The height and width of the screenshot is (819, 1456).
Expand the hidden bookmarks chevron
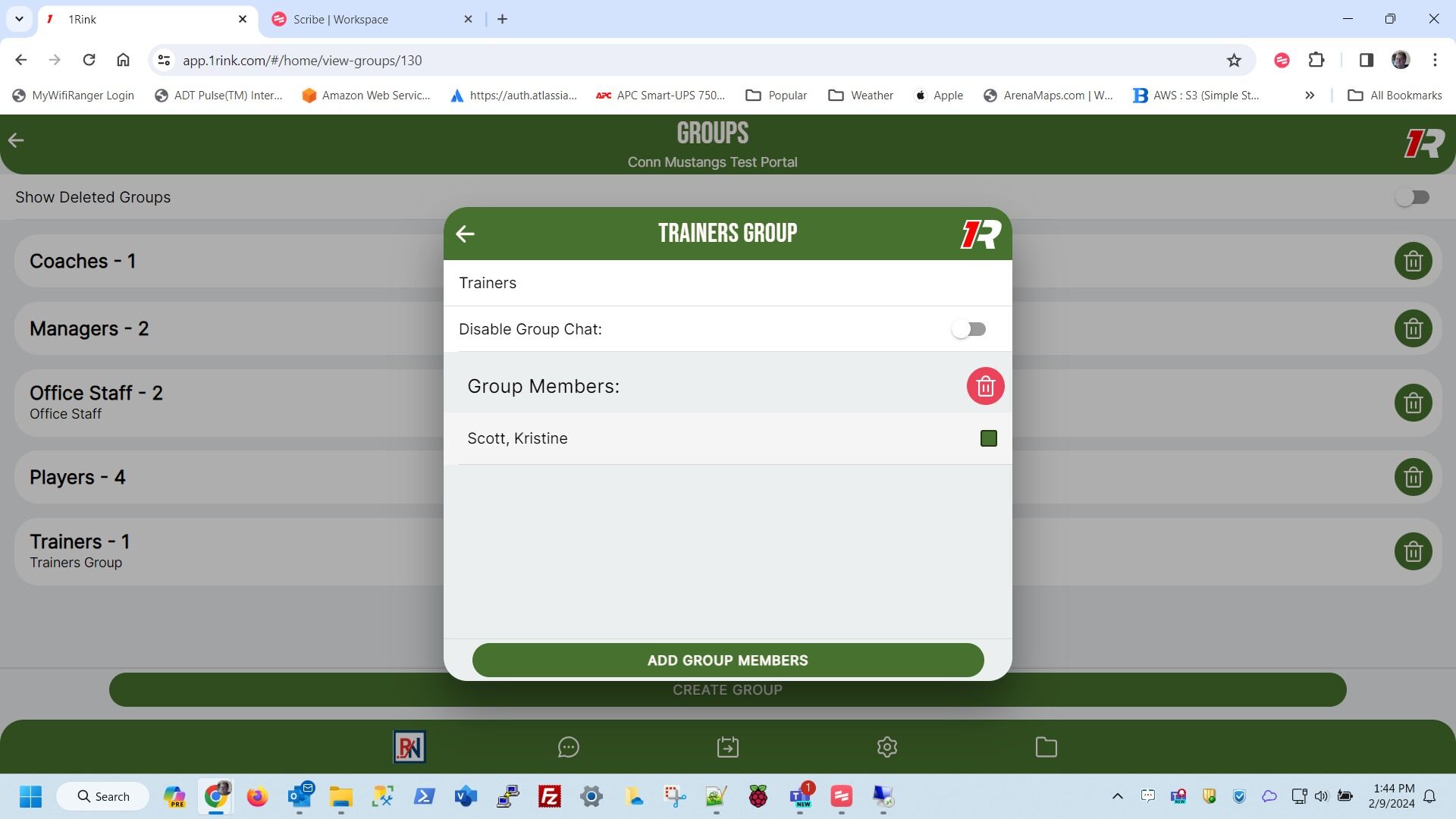pyautogui.click(x=1309, y=96)
